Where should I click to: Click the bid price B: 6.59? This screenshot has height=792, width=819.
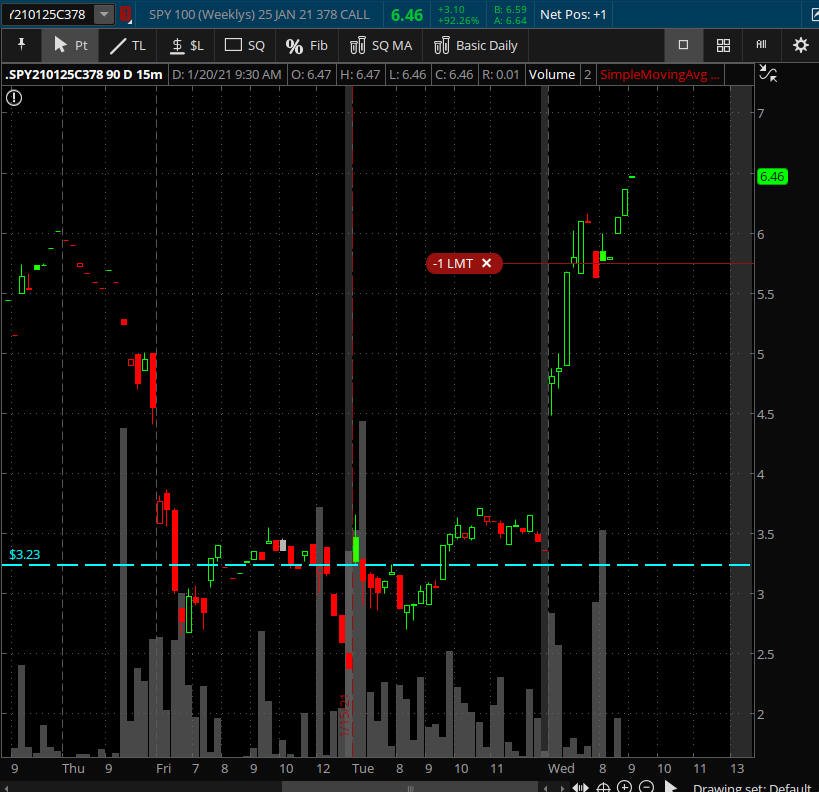(x=510, y=9)
